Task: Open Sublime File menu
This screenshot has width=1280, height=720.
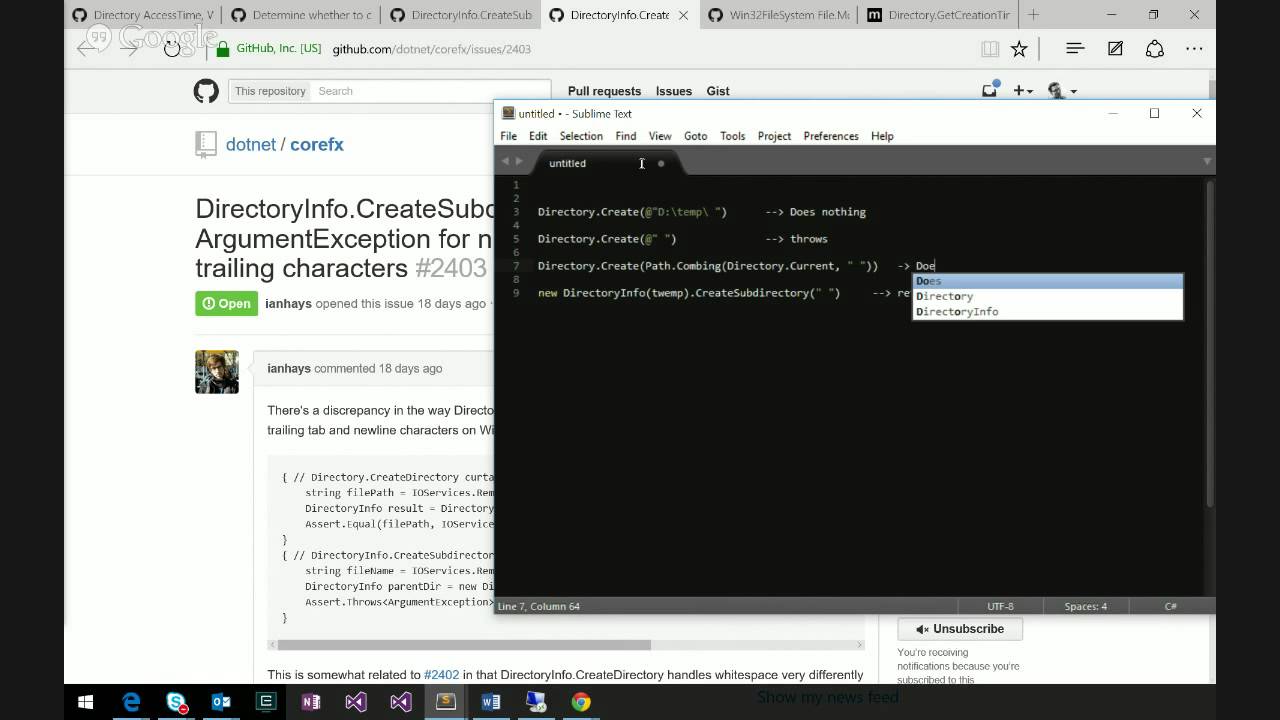Action: [x=509, y=136]
